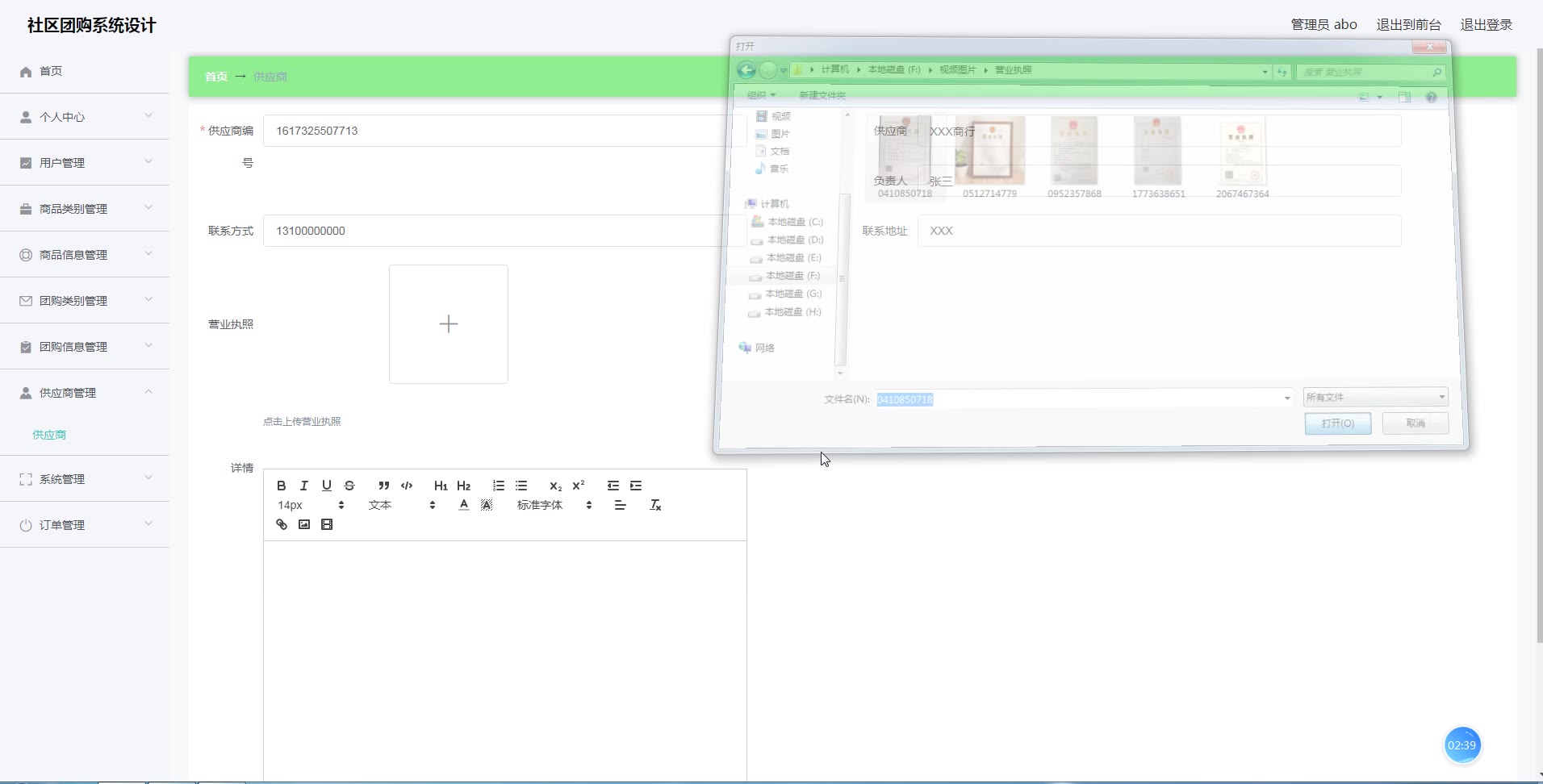The image size is (1543, 784).
Task: Toggle strikethrough formatting in editor
Action: [x=349, y=486]
